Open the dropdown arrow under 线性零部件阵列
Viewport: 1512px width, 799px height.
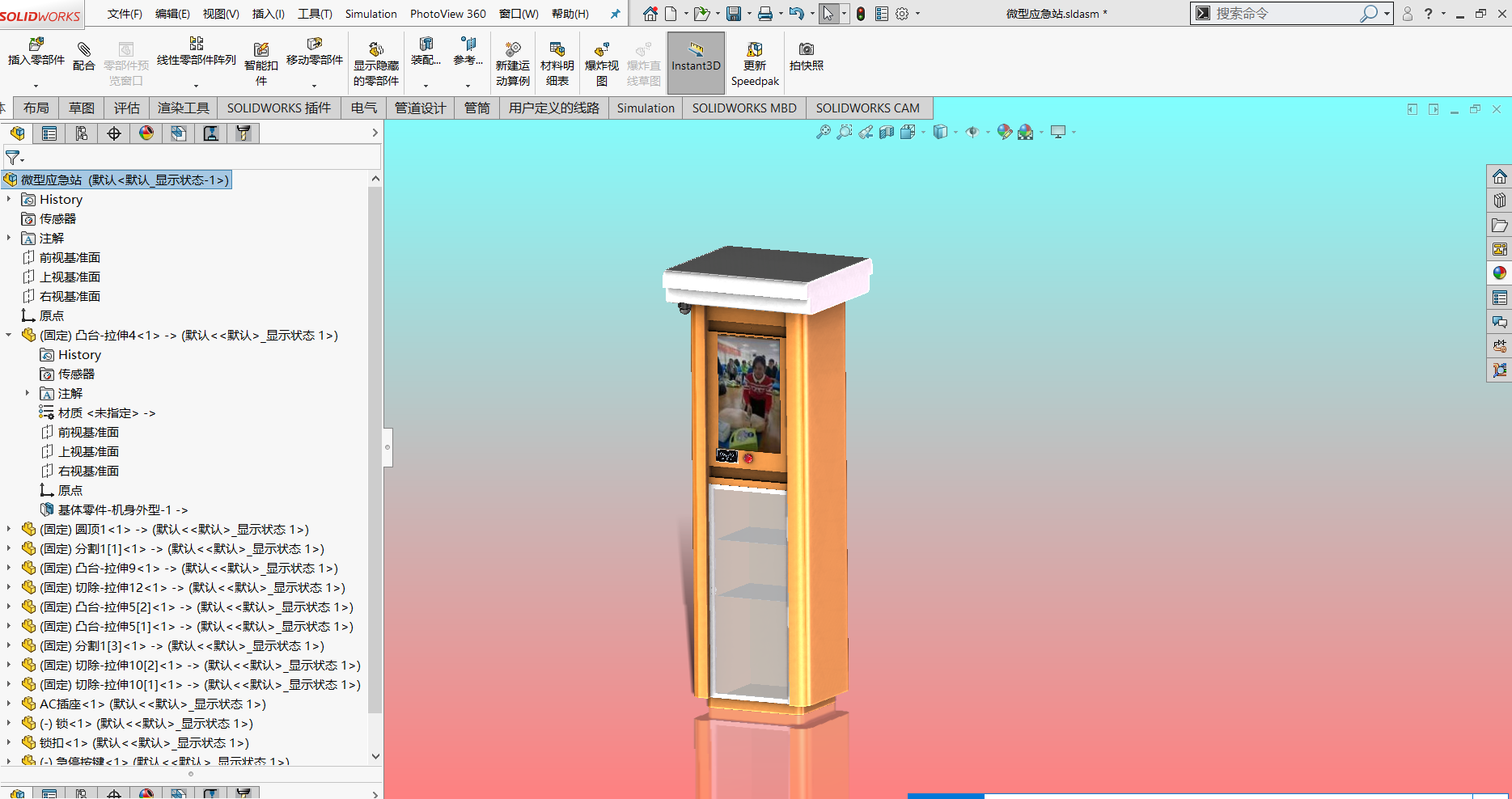click(196, 86)
